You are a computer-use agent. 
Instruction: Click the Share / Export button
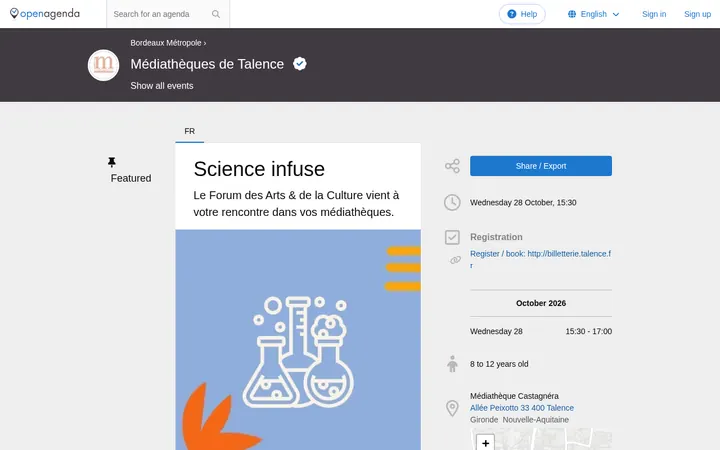541,166
